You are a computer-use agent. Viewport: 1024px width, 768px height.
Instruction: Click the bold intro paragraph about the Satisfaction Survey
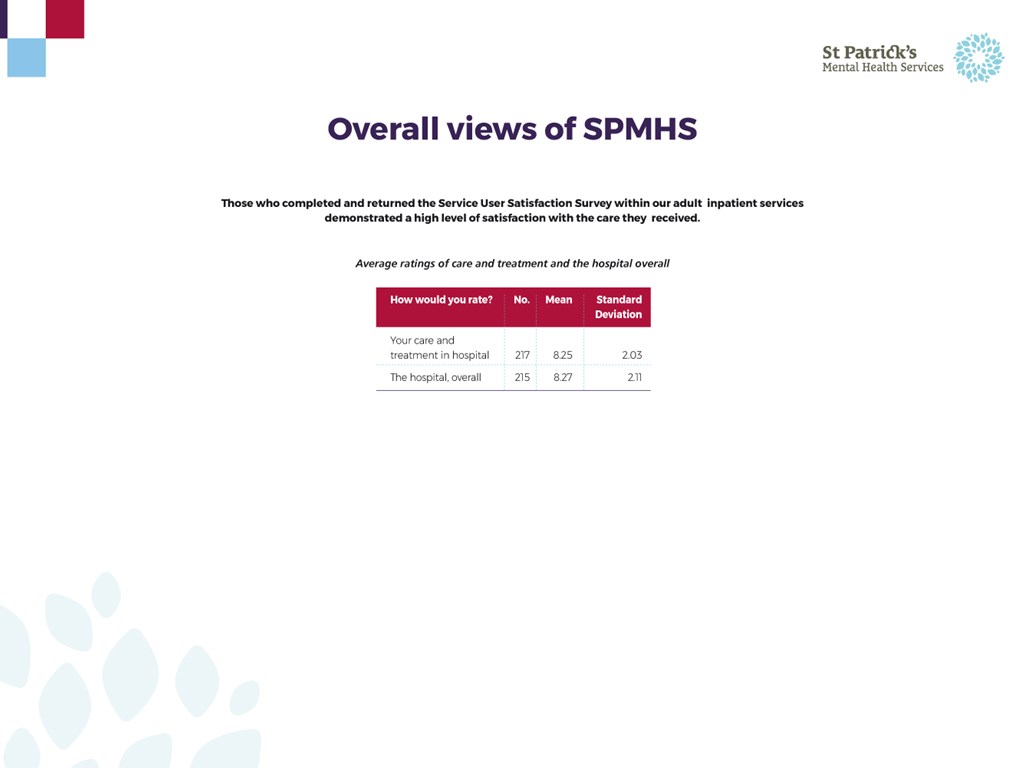click(x=512, y=210)
